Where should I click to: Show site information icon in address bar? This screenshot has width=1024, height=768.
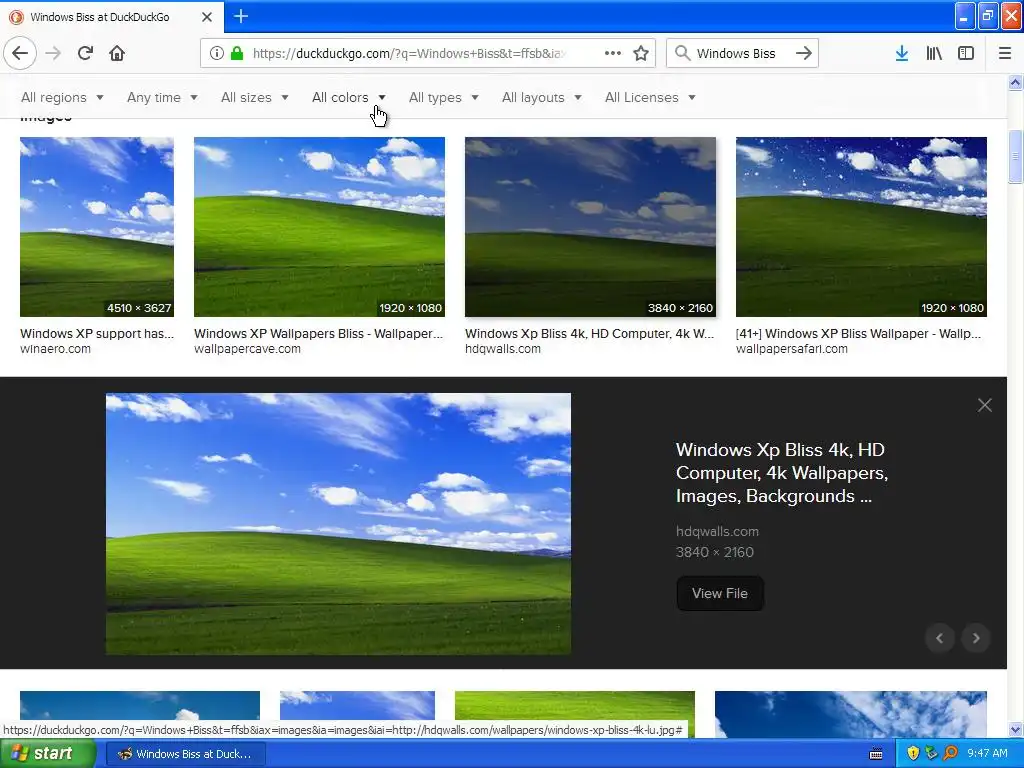click(x=216, y=53)
